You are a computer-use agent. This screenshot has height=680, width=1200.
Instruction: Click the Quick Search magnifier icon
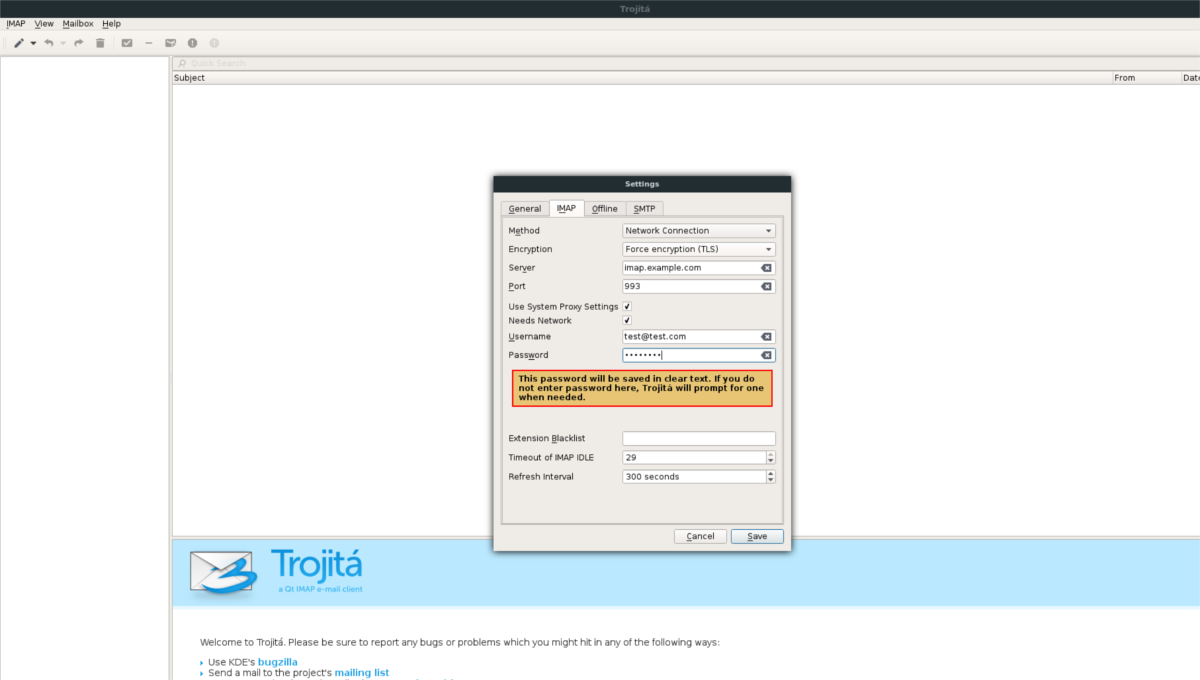[182, 63]
